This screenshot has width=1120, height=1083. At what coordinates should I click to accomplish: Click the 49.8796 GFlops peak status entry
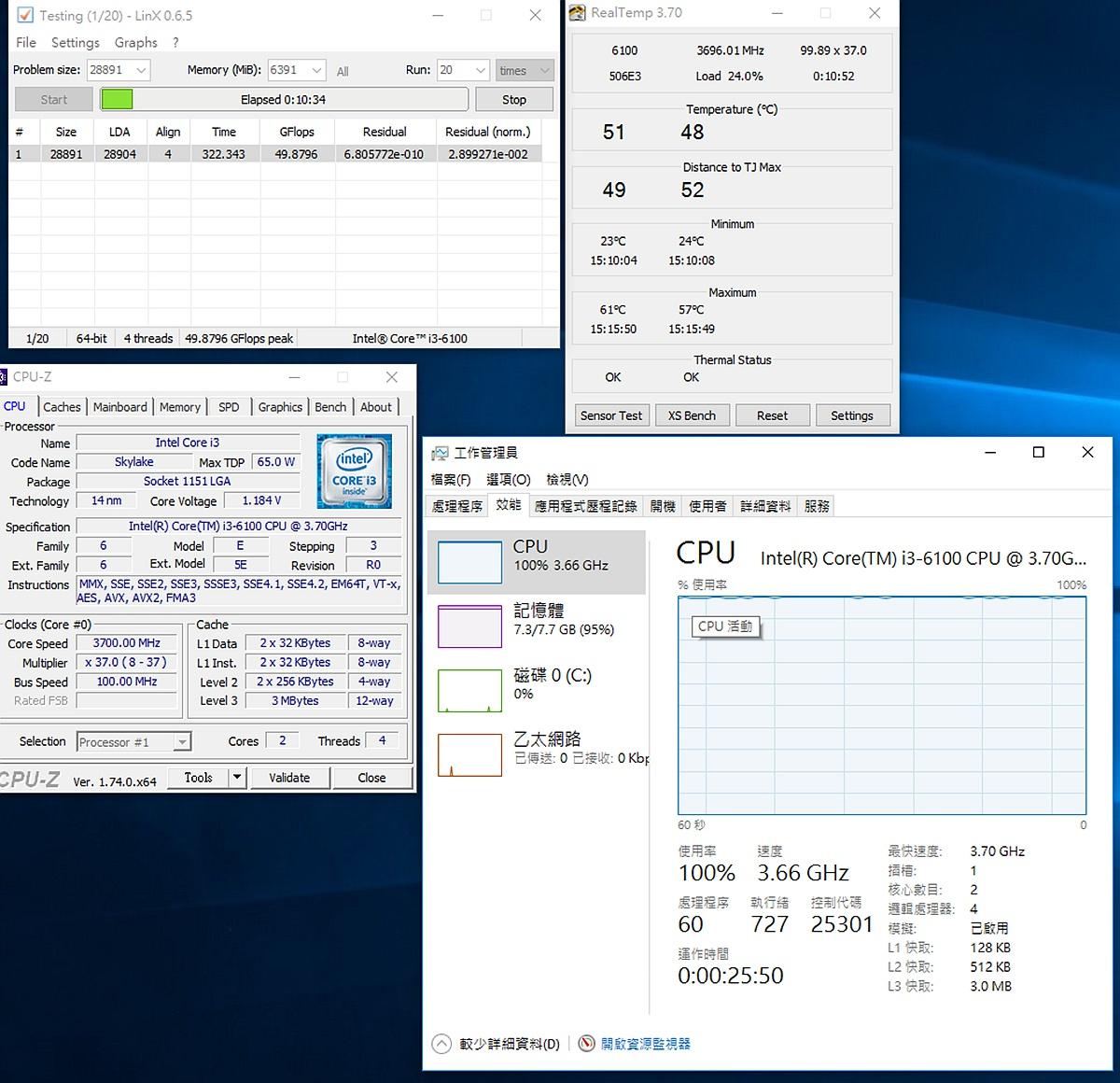click(240, 338)
